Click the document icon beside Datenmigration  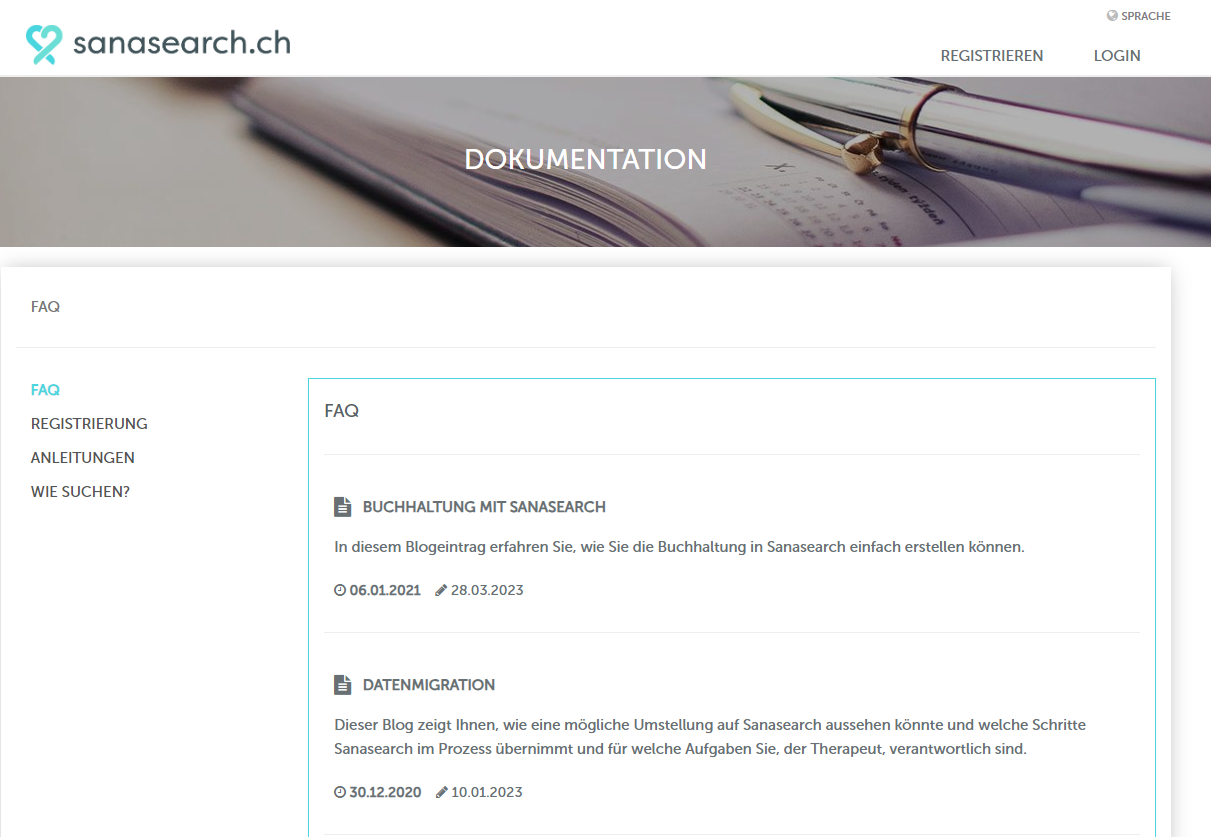(342, 685)
